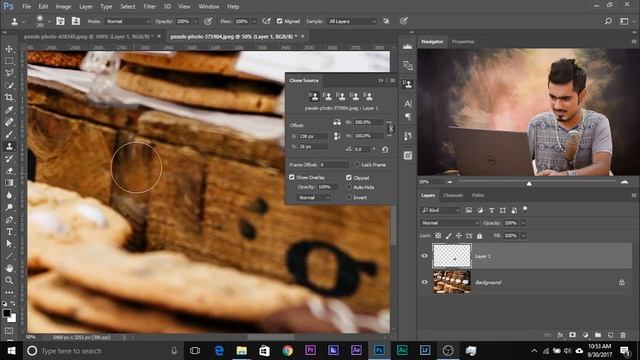Toggle the Clone Source panel button in options bar
Screen dimensions: 640x360
pos(76,21)
